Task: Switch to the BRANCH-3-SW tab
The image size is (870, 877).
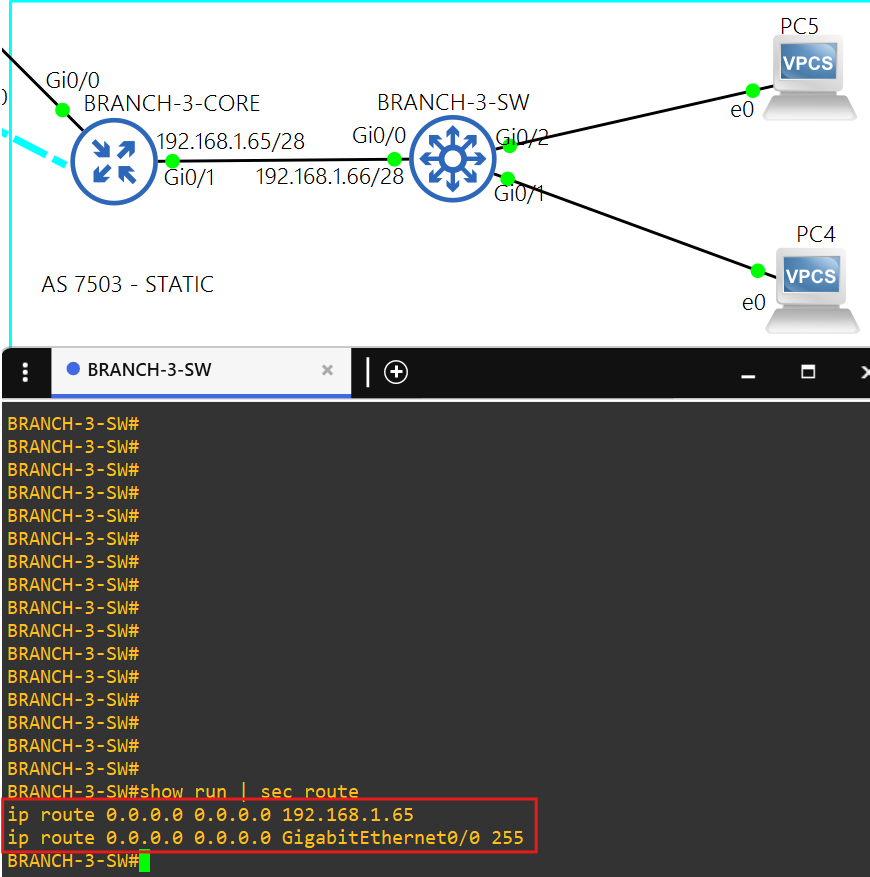Action: click(x=150, y=370)
